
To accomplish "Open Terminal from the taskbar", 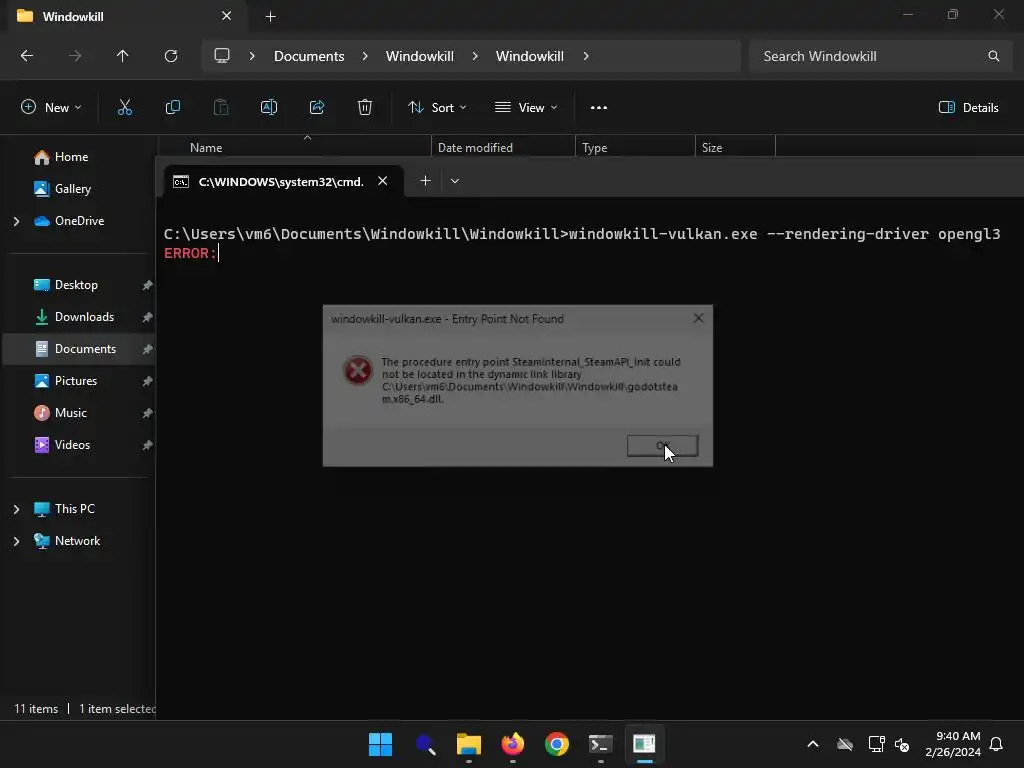I will pos(600,744).
